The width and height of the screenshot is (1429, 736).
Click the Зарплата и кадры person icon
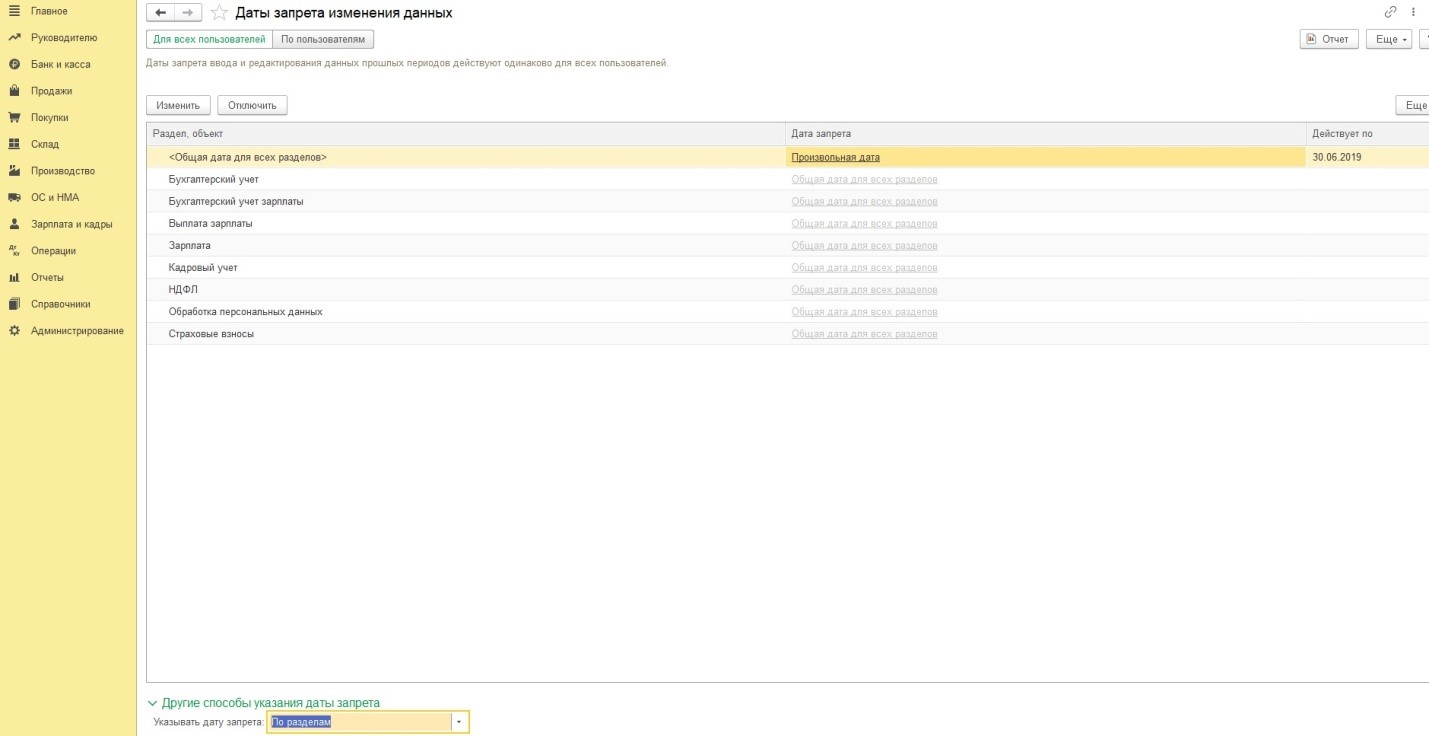coord(14,224)
